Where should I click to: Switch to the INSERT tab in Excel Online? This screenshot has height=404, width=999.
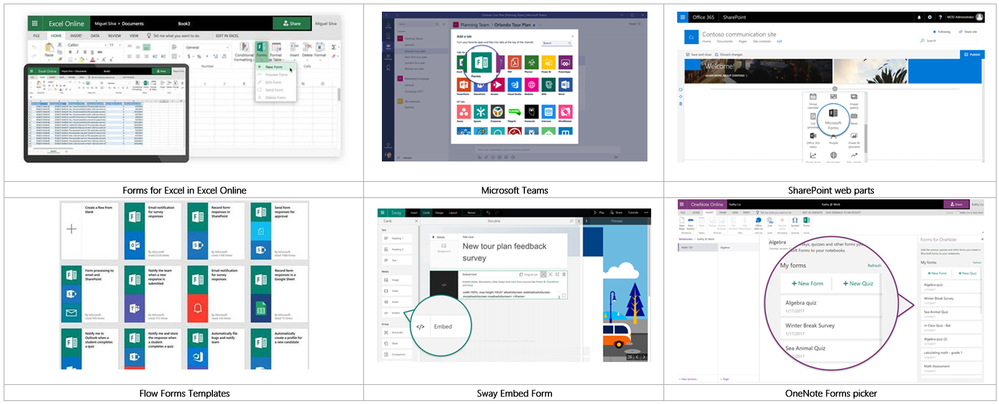click(76, 36)
